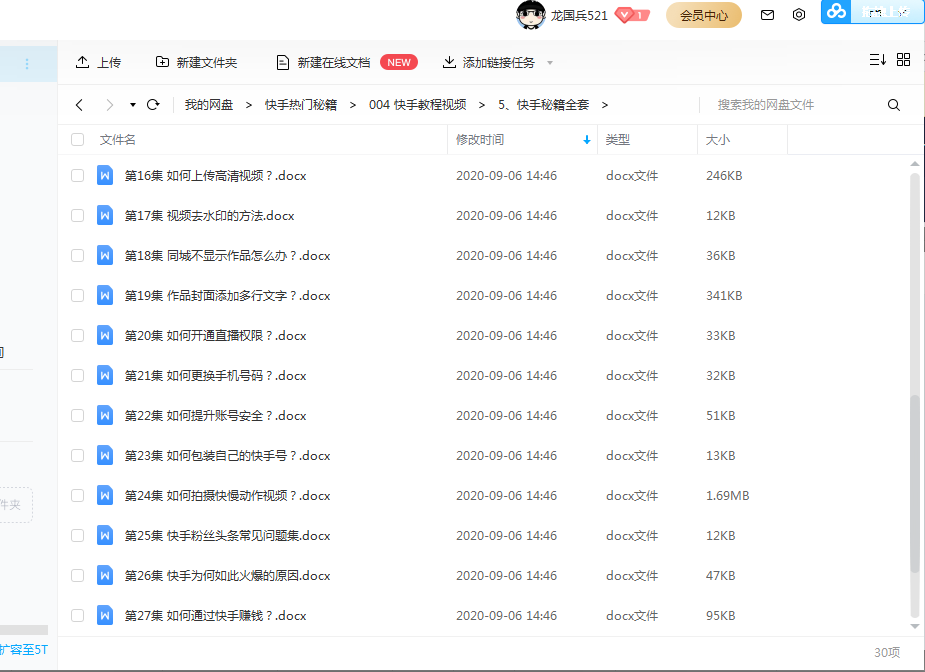Select file name 第27集 如何通过快手赚钱？.docx

click(x=215, y=616)
